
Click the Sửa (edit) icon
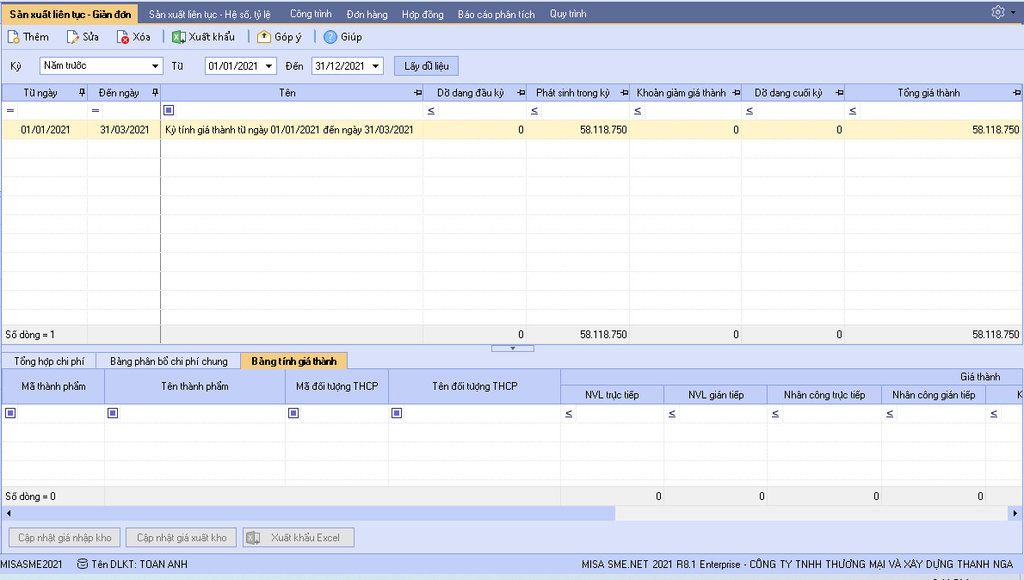pyautogui.click(x=72, y=37)
